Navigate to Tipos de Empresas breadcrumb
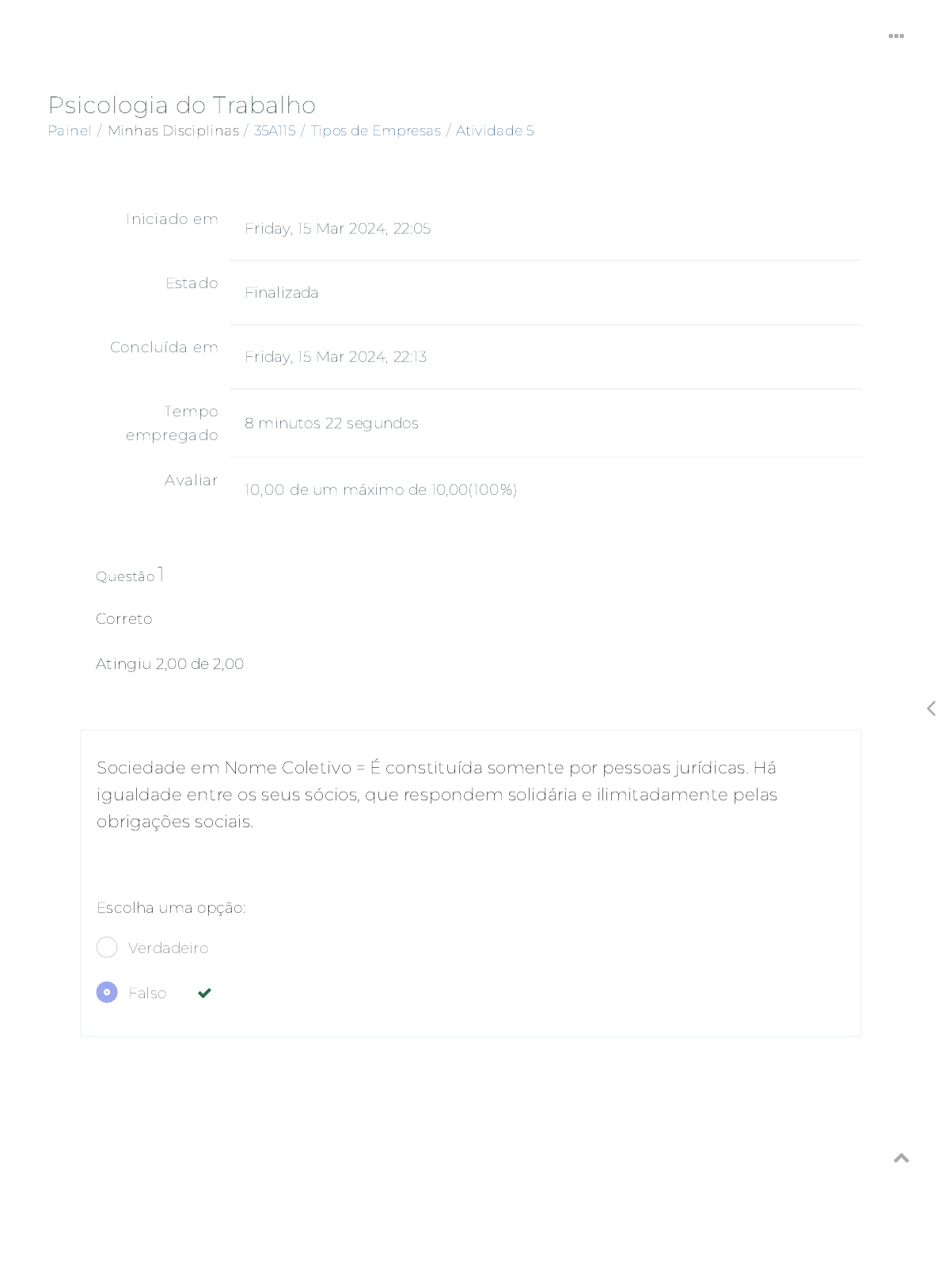The image size is (942, 1288). (375, 131)
